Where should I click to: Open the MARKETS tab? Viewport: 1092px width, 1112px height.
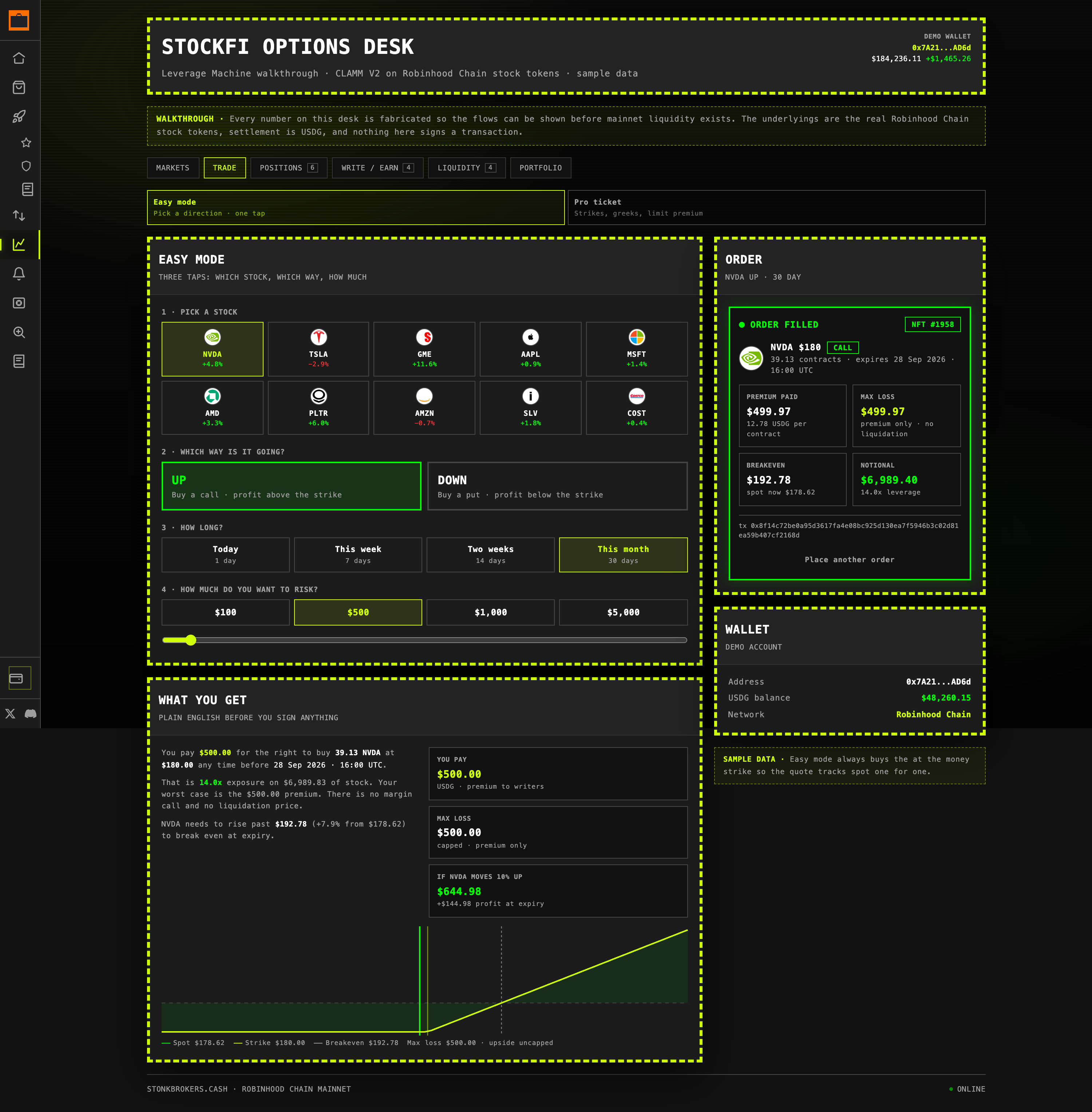(173, 167)
